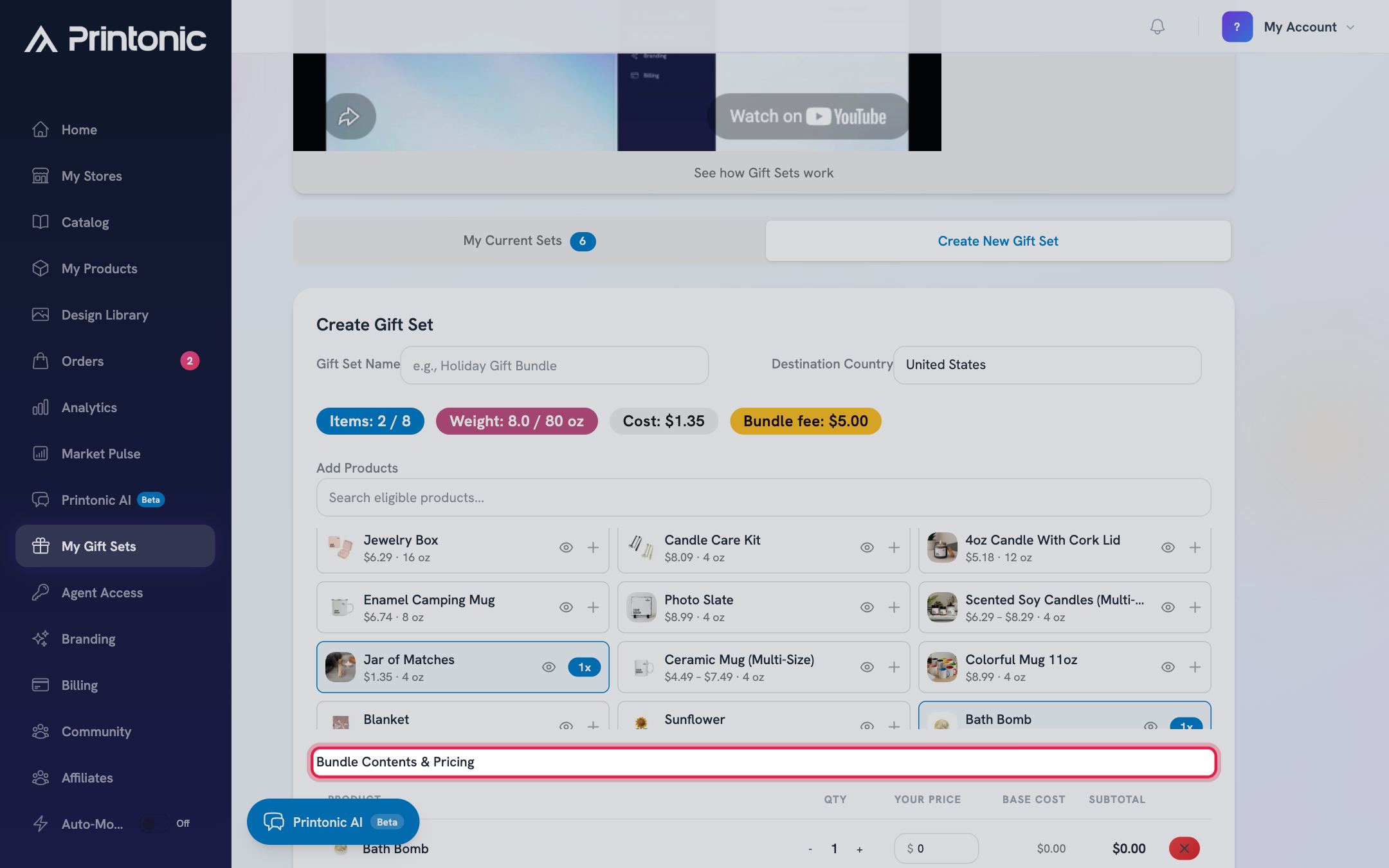Preview Colorful Mug 11oz with eye icon
Viewport: 1389px width, 868px height.
point(1168,667)
